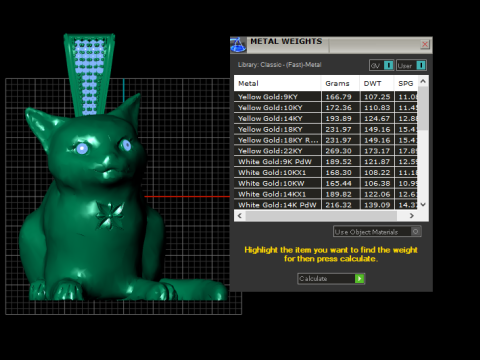Click the SPG column header
This screenshot has width=480, height=360.
coord(406,83)
